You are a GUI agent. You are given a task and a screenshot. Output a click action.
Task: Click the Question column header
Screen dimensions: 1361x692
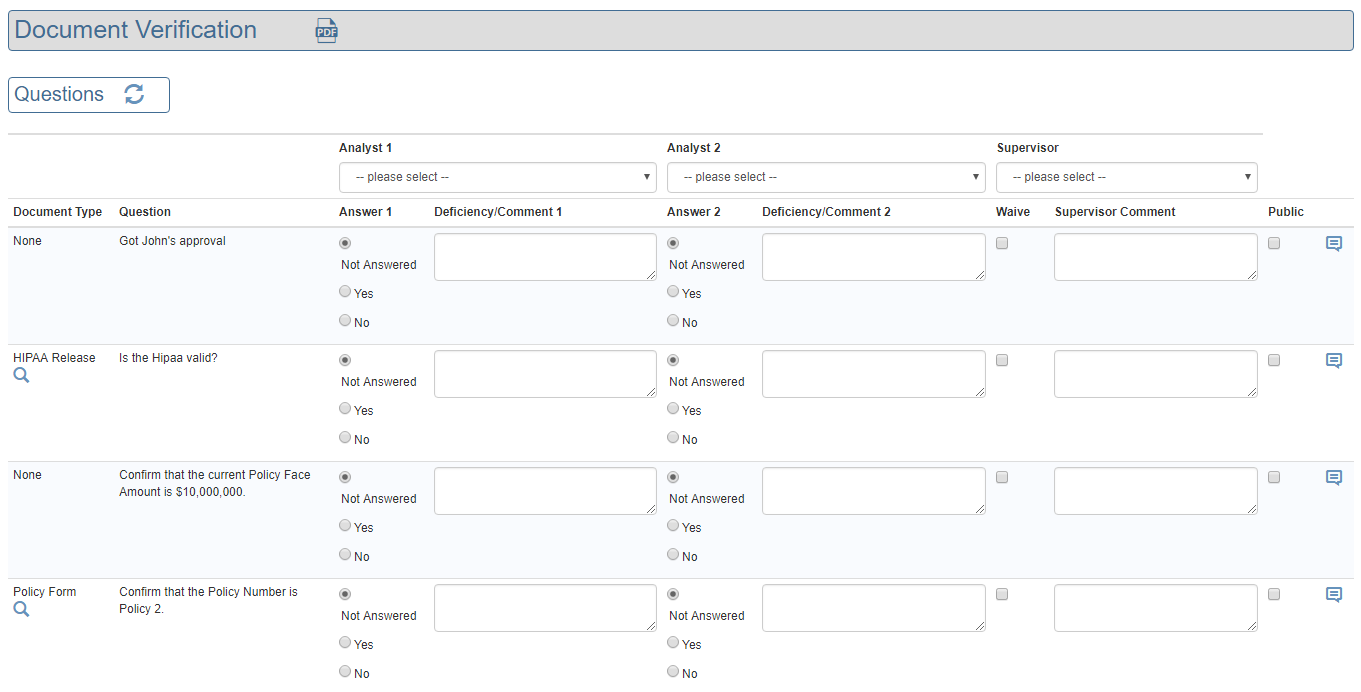coord(145,212)
